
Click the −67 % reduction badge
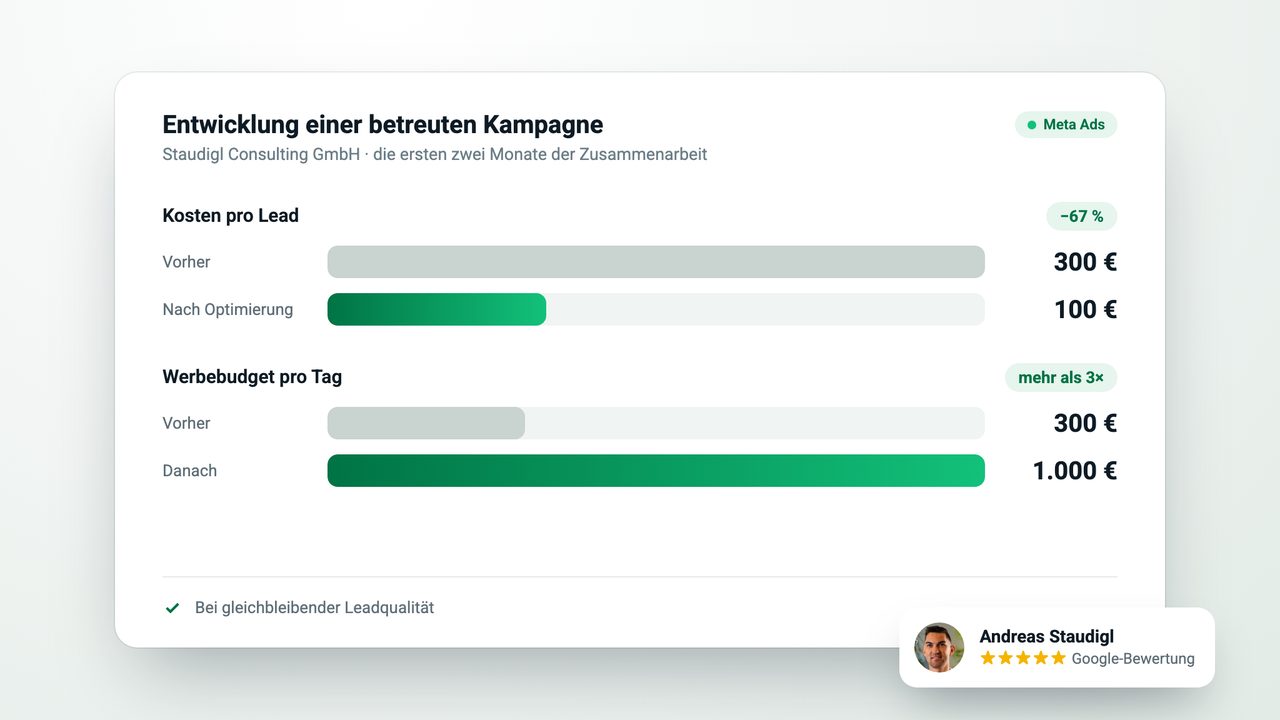(1082, 216)
